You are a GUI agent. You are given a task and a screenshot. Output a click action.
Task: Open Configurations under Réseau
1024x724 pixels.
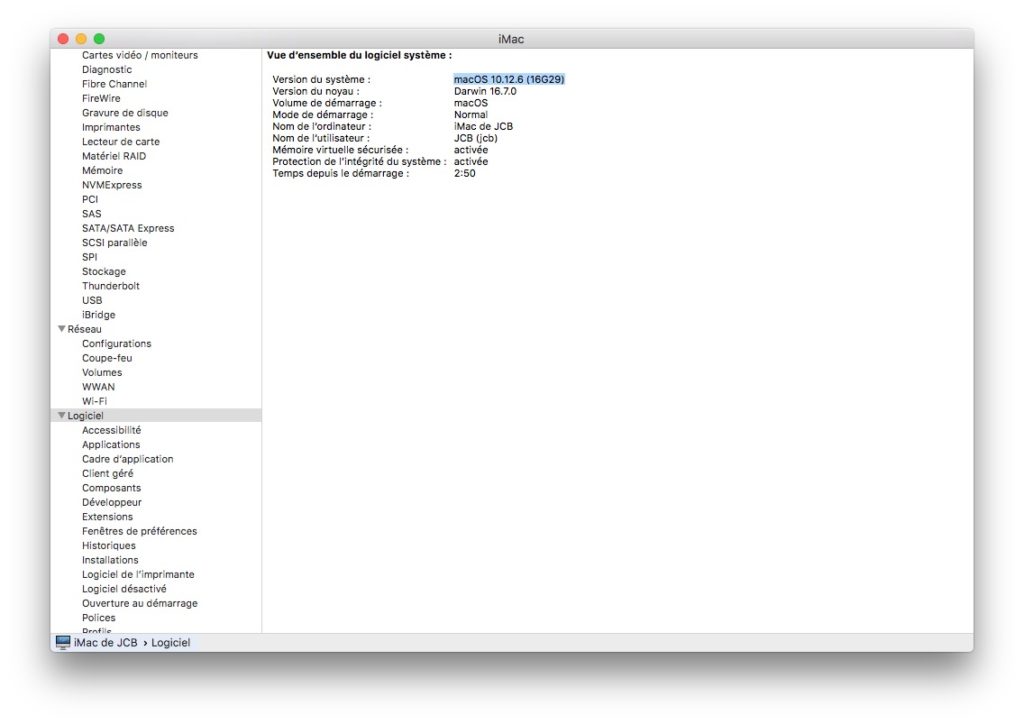[116, 343]
